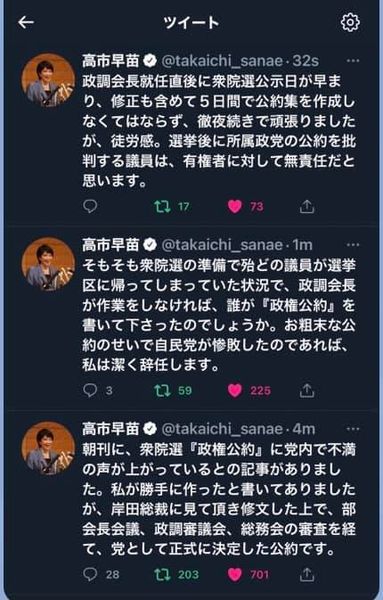Open tweet settings gear icon
This screenshot has width=383, height=600.
(x=350, y=23)
